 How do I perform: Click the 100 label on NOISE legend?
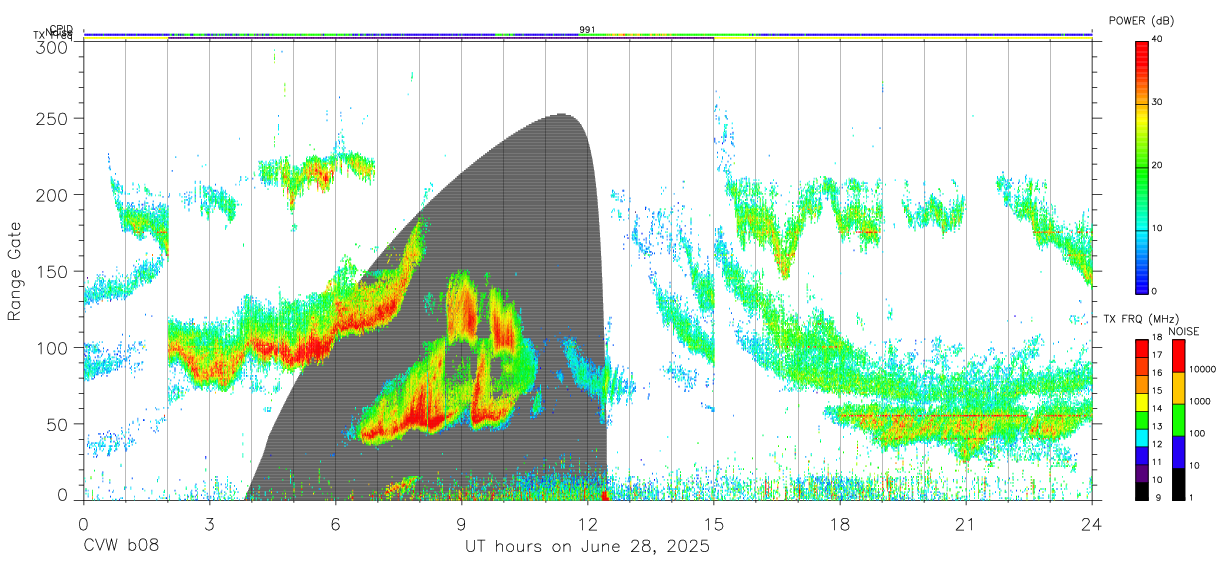click(x=1199, y=433)
